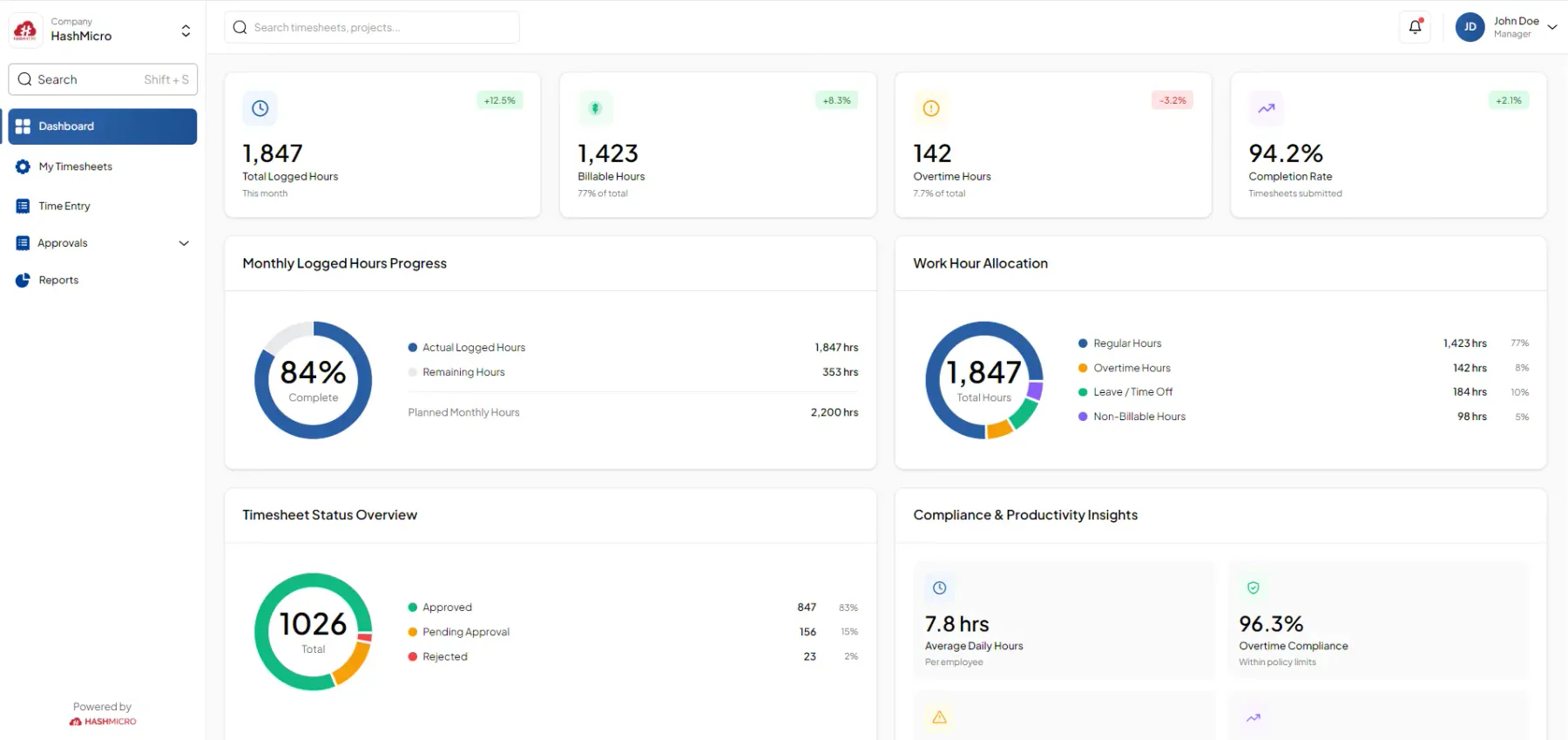Click the trend icon on Completion Rate card

tap(1266, 108)
